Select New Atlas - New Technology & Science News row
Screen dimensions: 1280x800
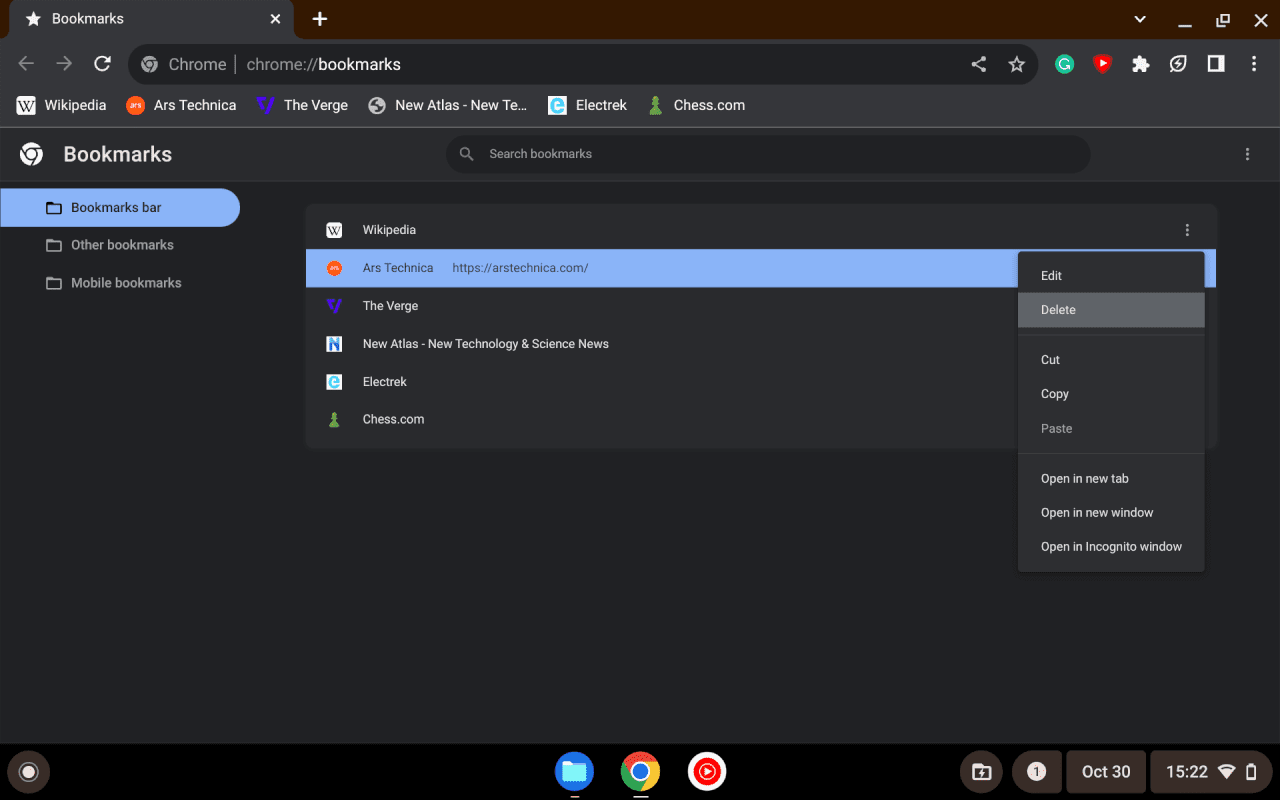[761, 344]
